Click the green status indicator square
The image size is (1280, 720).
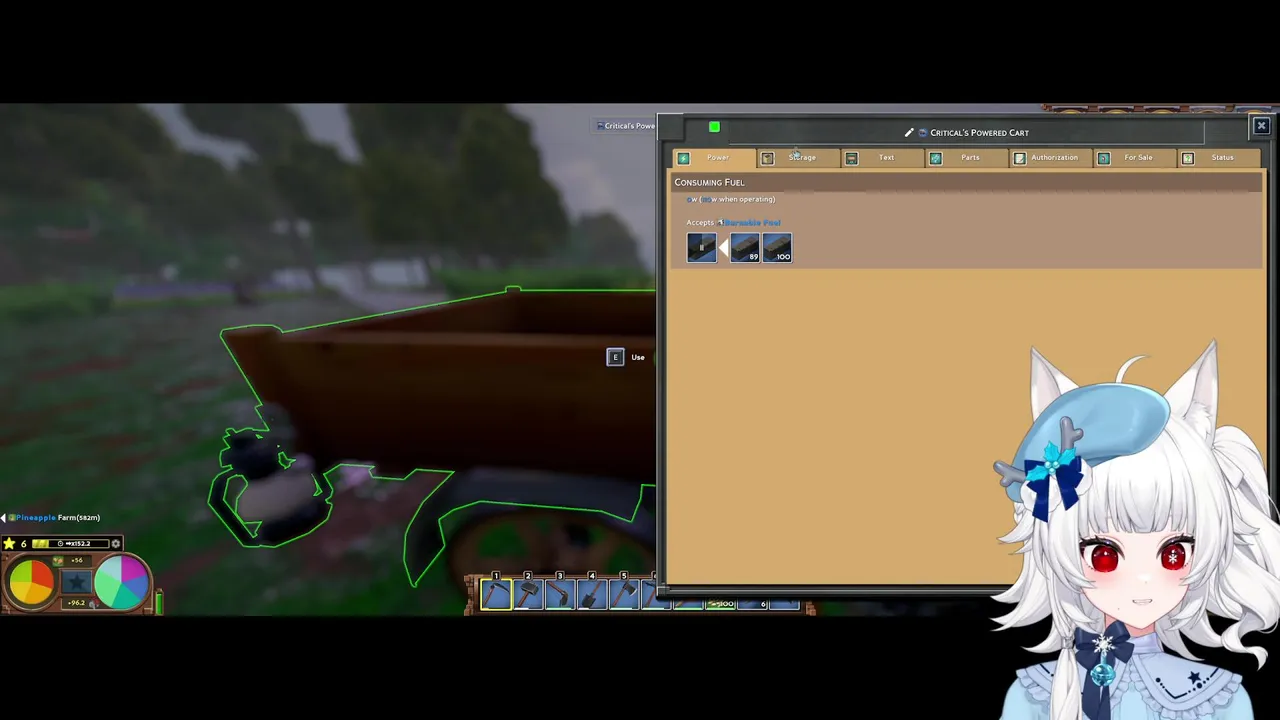714,127
